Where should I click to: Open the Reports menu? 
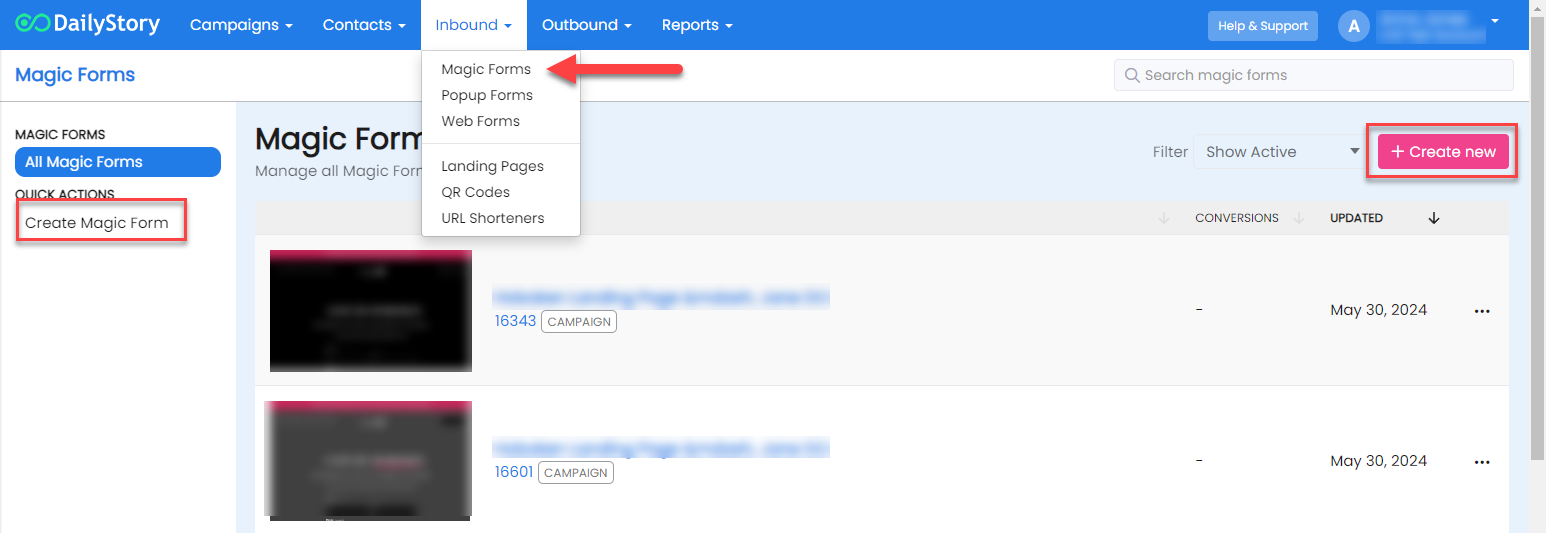[697, 25]
